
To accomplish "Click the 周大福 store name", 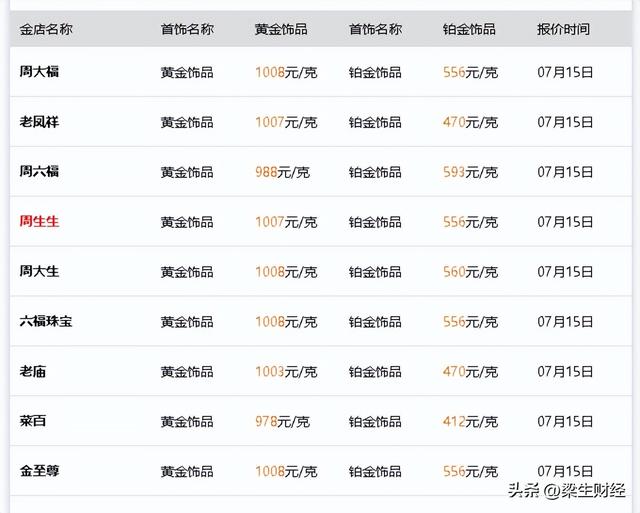I will tap(39, 72).
